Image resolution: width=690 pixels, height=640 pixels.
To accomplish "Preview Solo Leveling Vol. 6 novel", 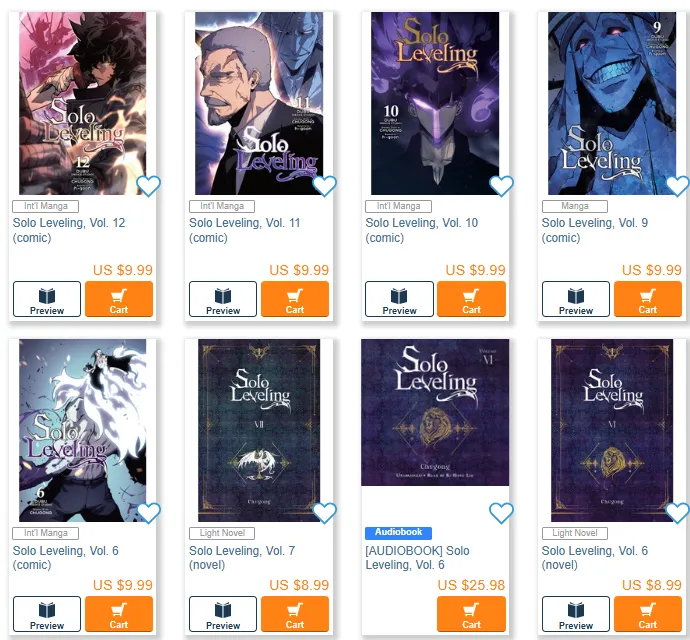I will click(x=576, y=614).
